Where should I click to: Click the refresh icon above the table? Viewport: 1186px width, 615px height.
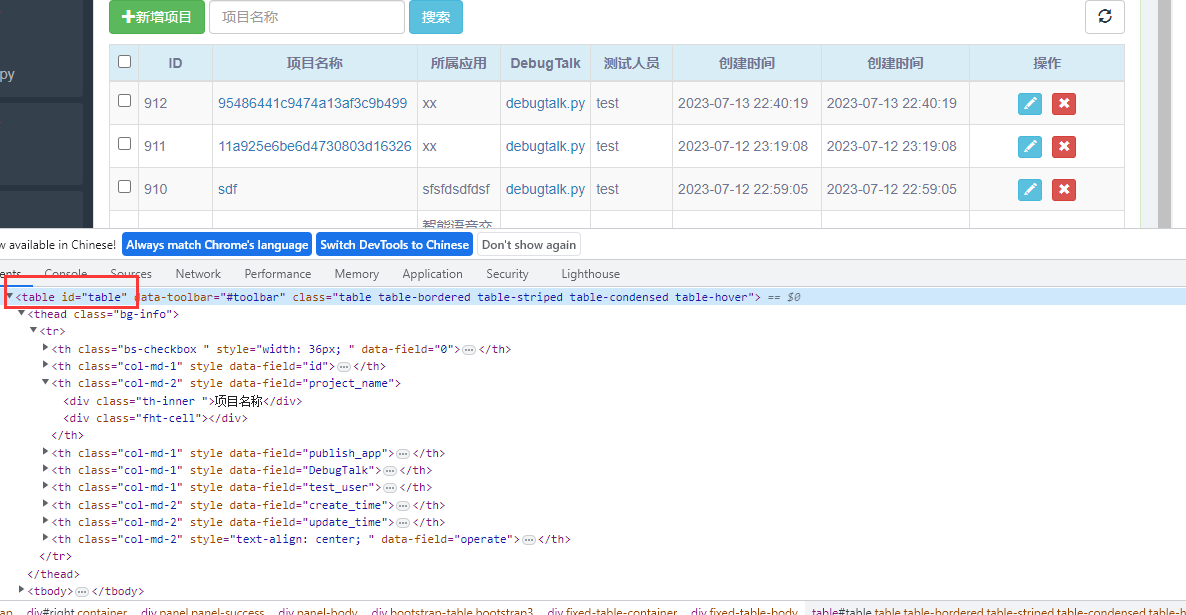(1104, 17)
